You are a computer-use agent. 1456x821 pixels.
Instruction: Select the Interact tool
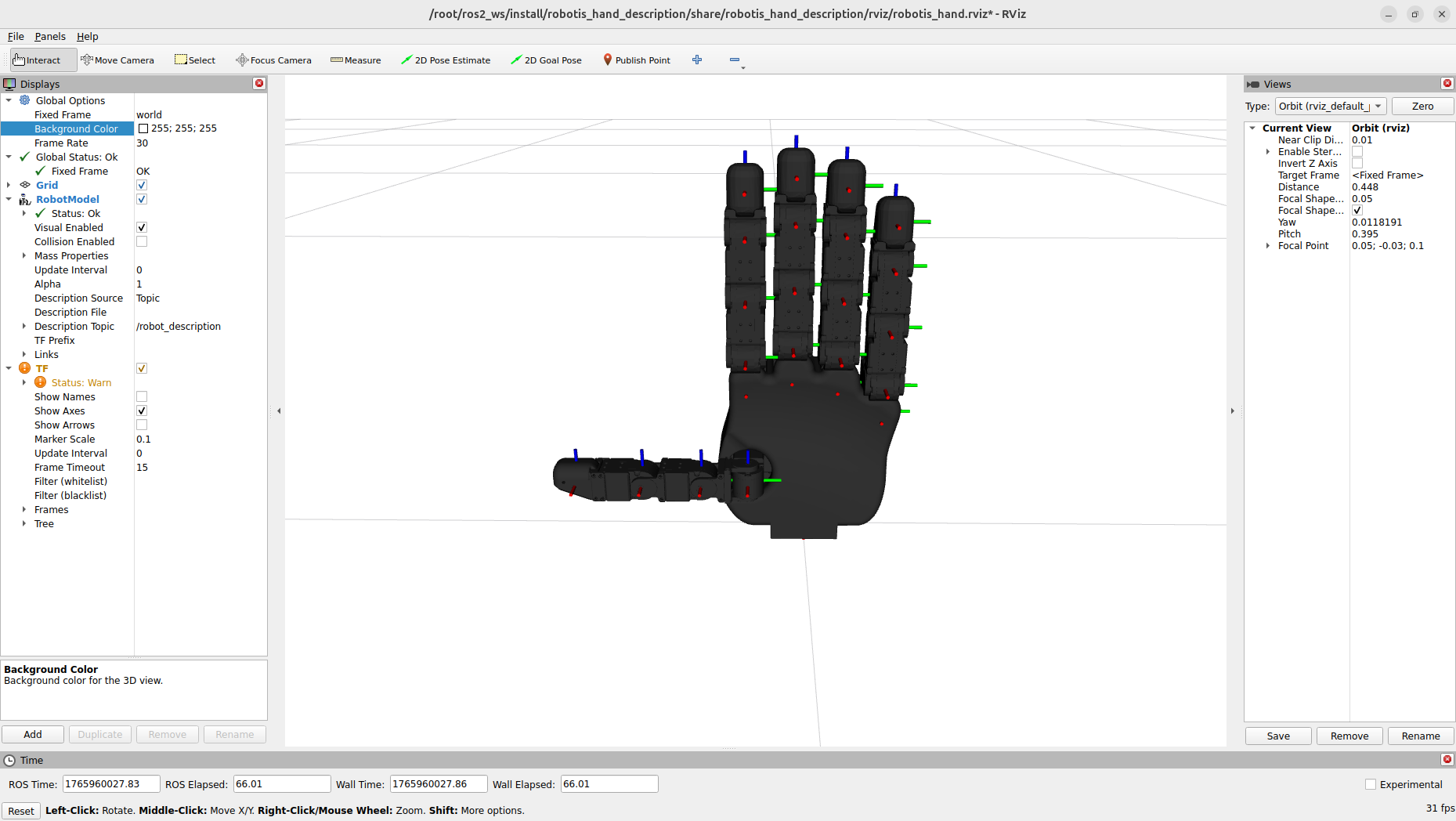(x=40, y=60)
